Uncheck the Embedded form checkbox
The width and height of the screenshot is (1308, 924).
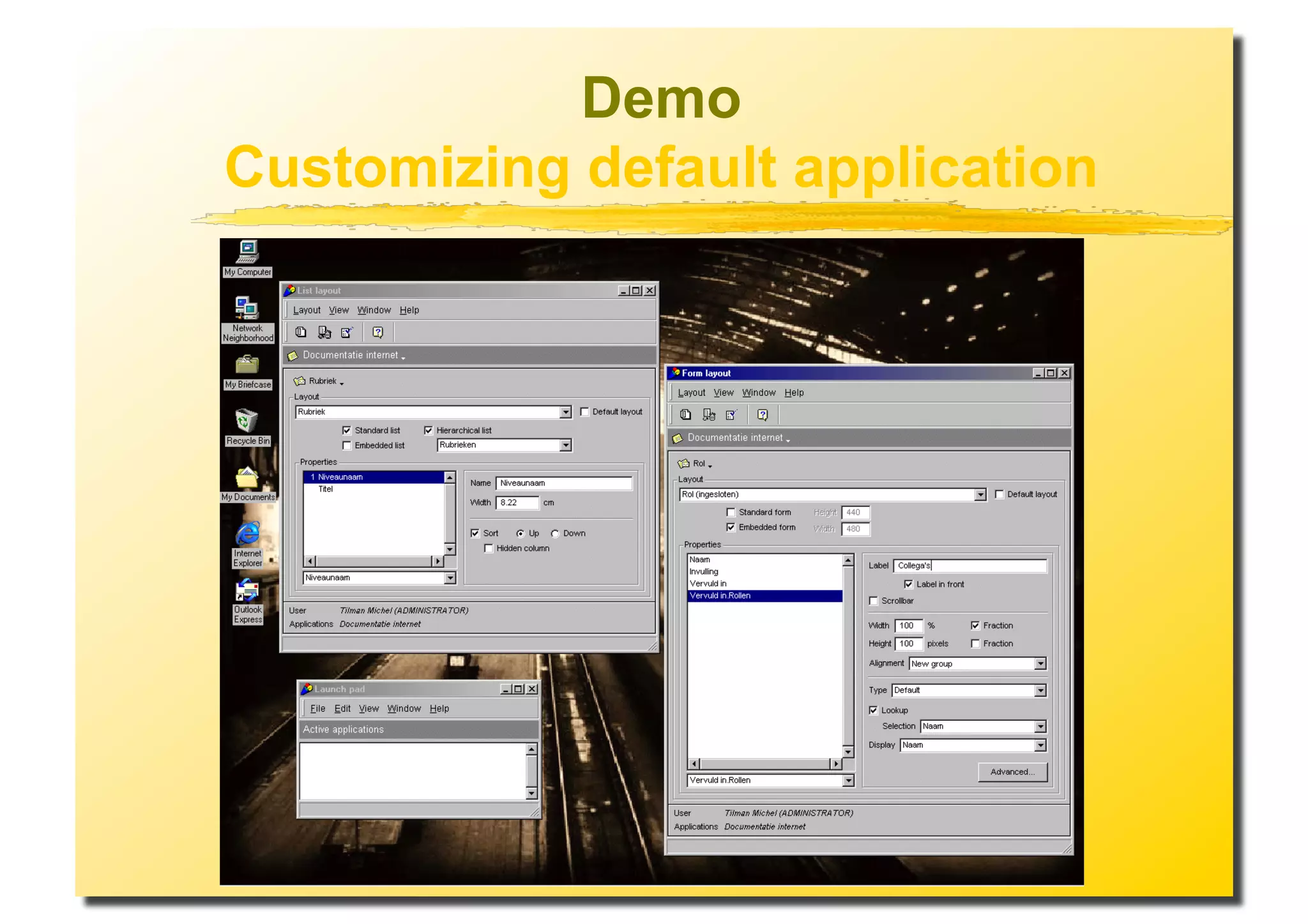[x=731, y=527]
